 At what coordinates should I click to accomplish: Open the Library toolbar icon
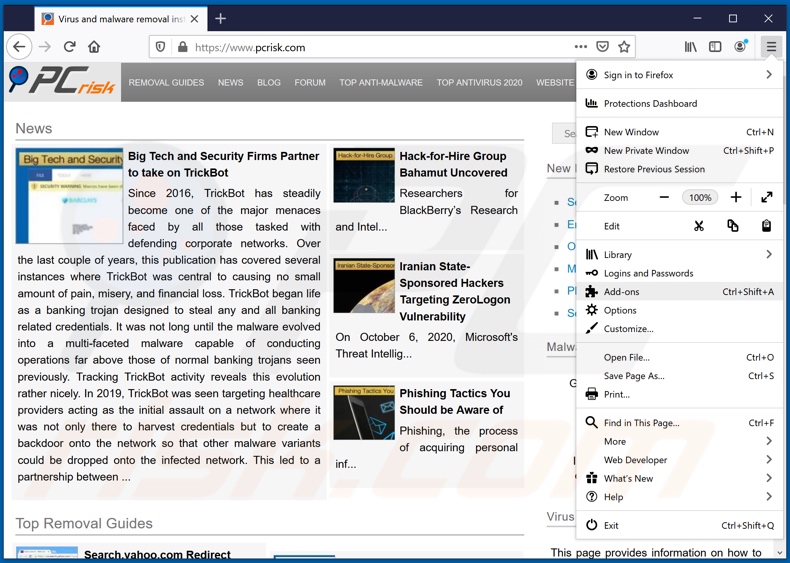[x=690, y=47]
